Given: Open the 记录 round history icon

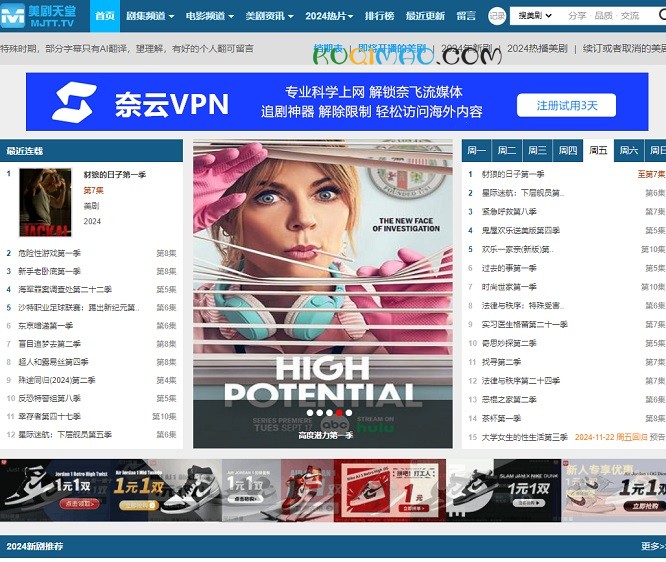Looking at the screenshot, I should point(497,16).
